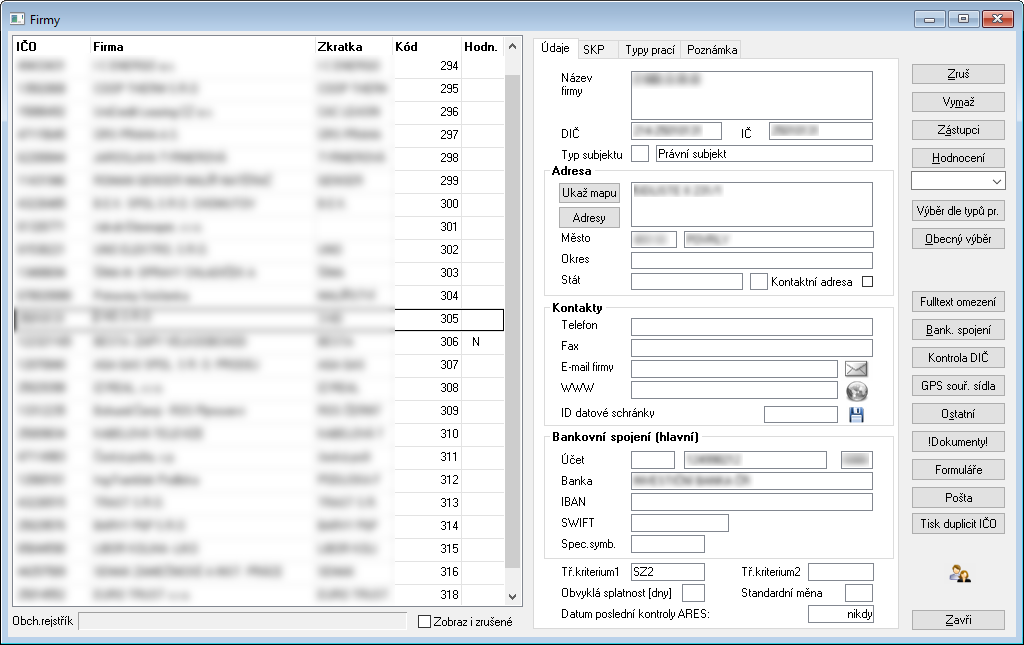Viewport: 1024px width, 645px height.
Task: Click the Ostatní button
Action: pos(958,414)
